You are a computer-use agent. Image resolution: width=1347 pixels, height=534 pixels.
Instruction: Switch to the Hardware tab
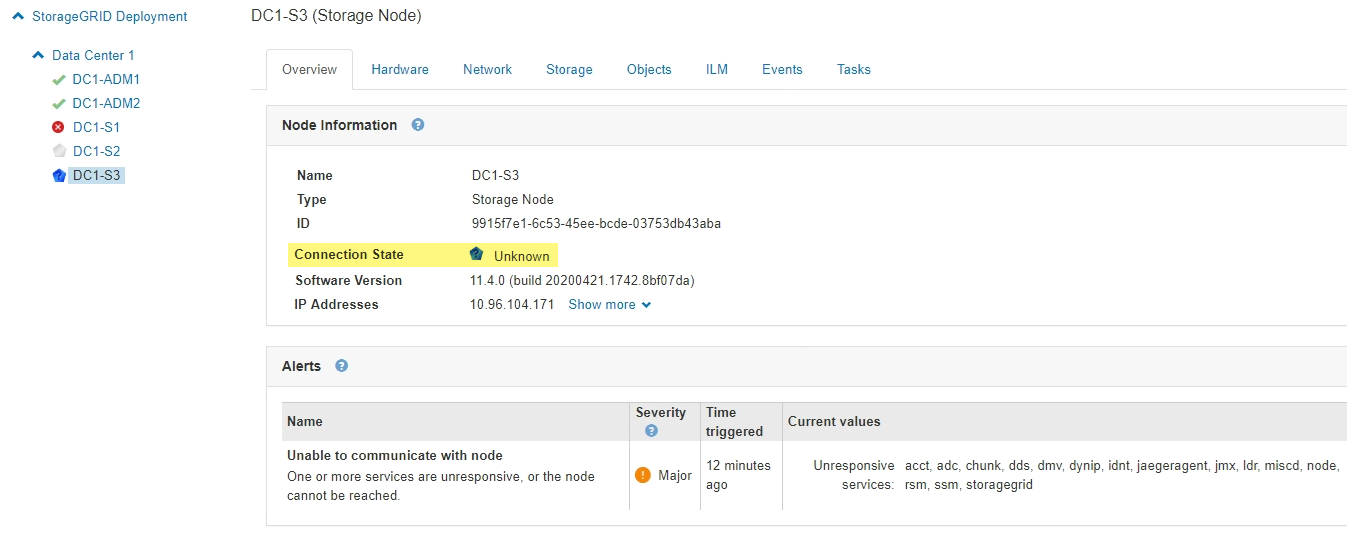click(x=400, y=70)
